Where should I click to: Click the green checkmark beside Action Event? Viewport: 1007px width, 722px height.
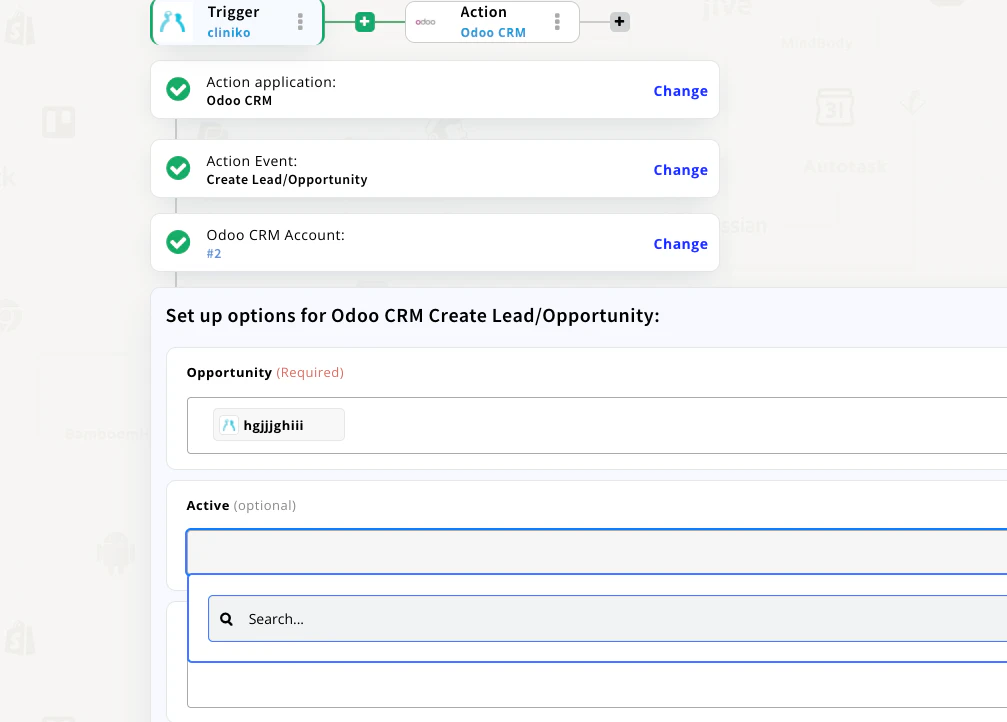tap(178, 168)
